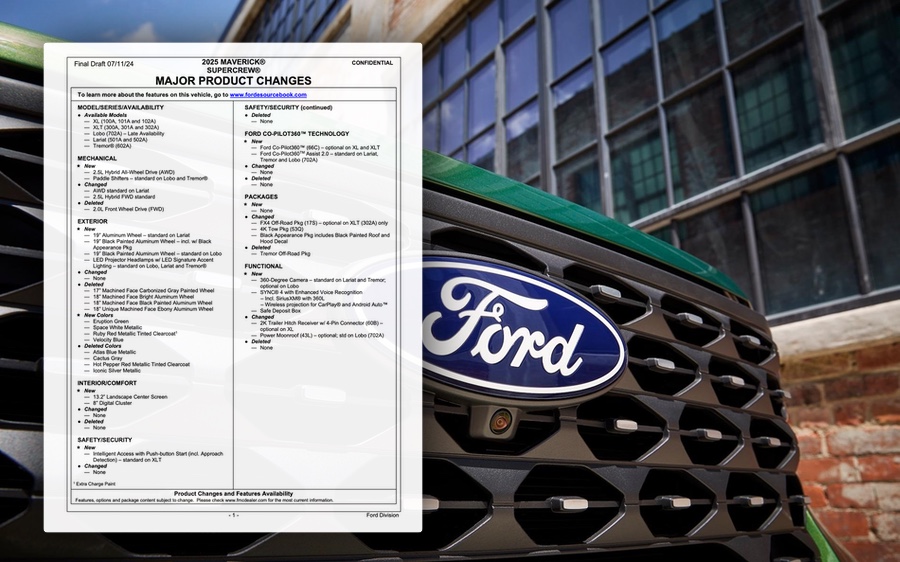Open the www.fordsourcebook.com link
900x562 pixels.
pyautogui.click(x=268, y=94)
